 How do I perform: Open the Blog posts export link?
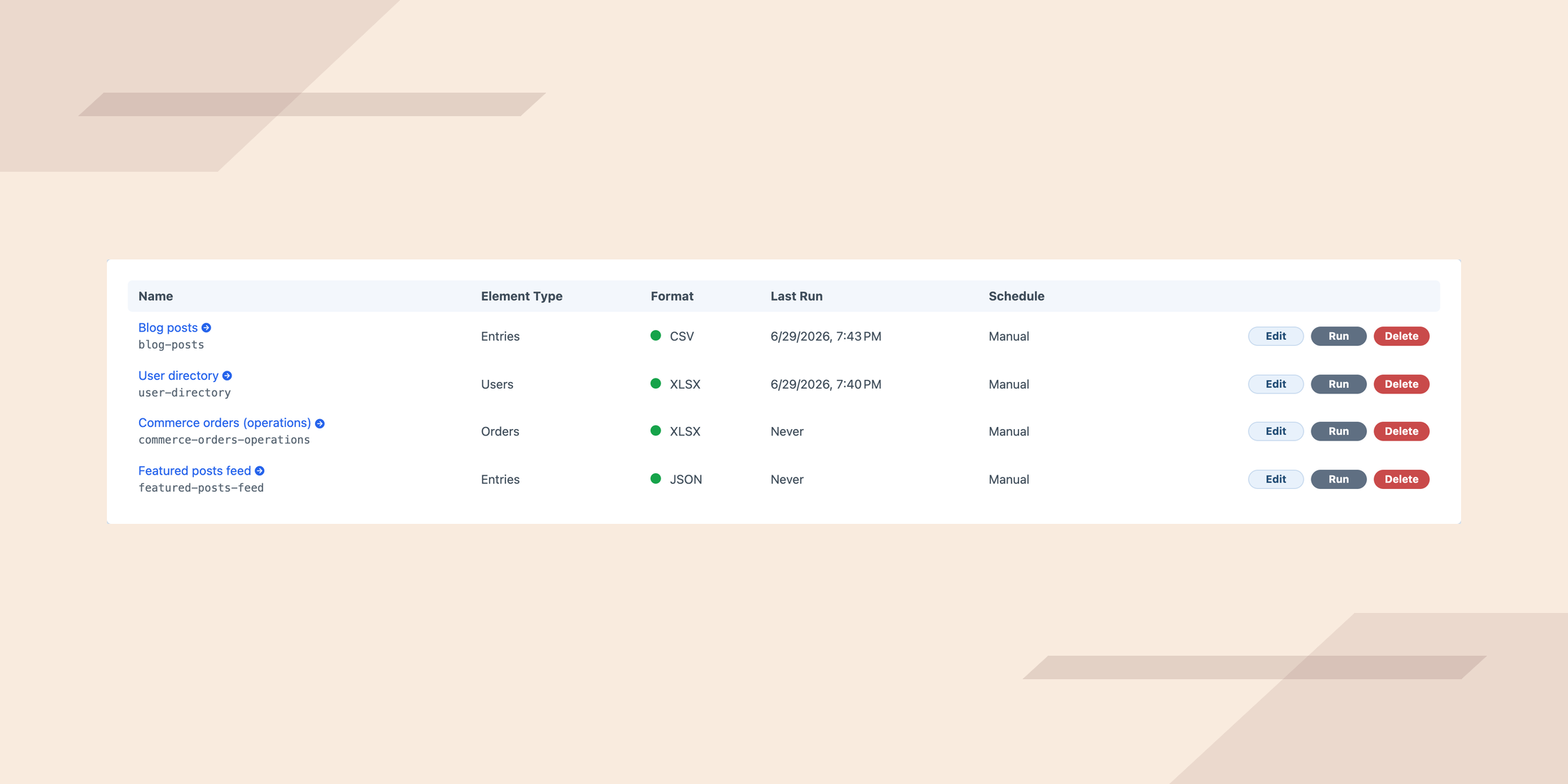coord(167,328)
